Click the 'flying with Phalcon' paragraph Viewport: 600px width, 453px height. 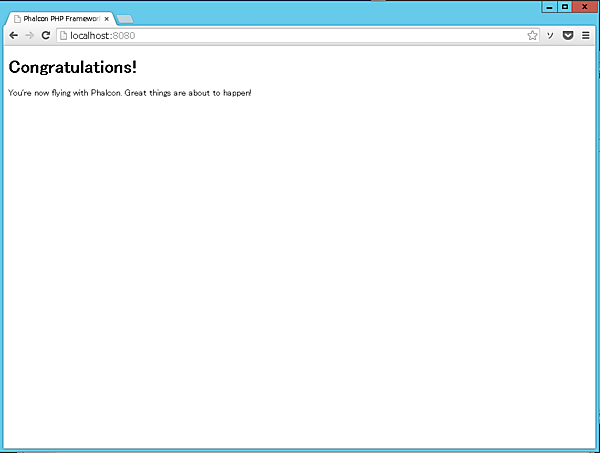tap(130, 93)
